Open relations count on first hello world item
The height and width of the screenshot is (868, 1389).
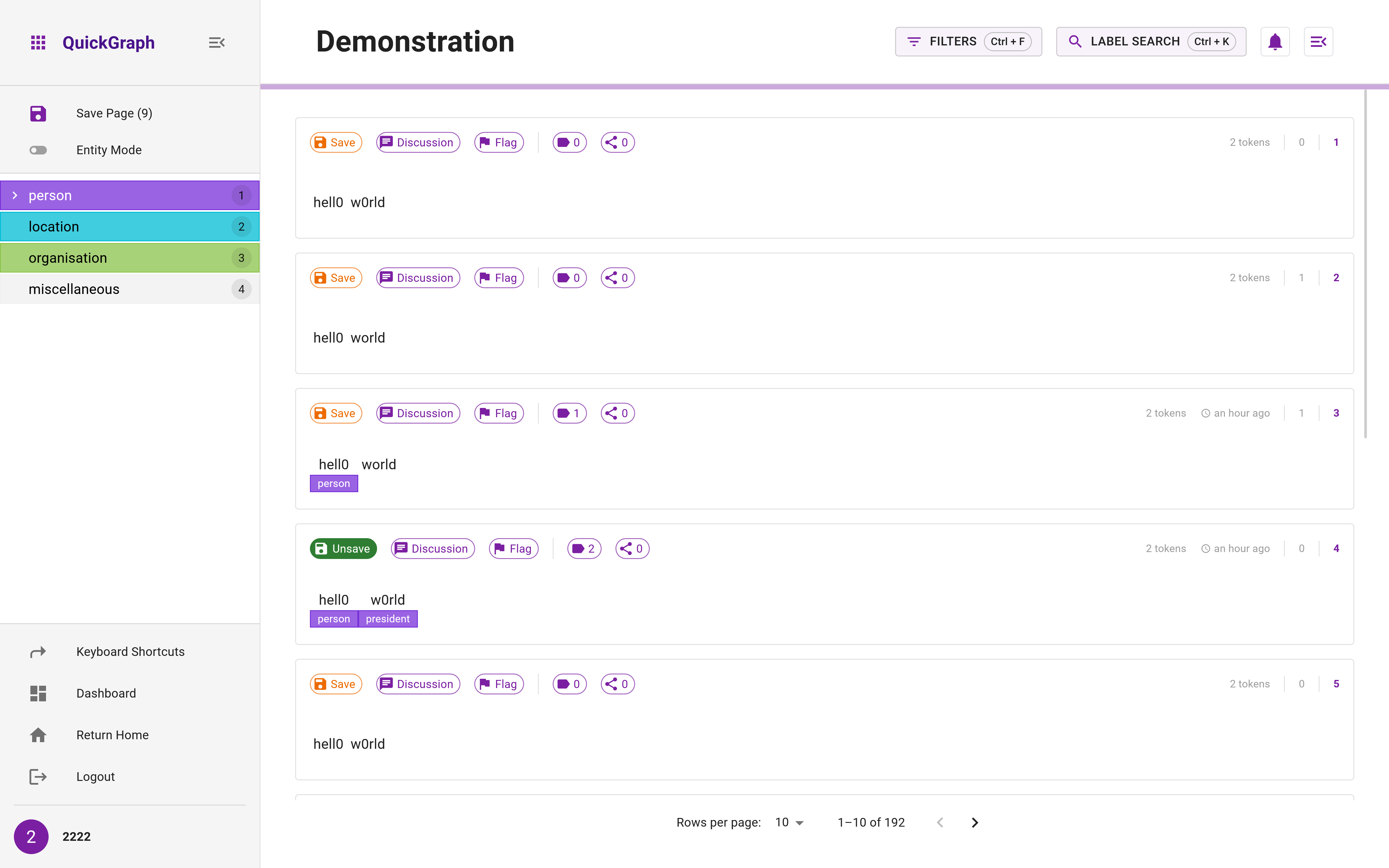coord(618,142)
